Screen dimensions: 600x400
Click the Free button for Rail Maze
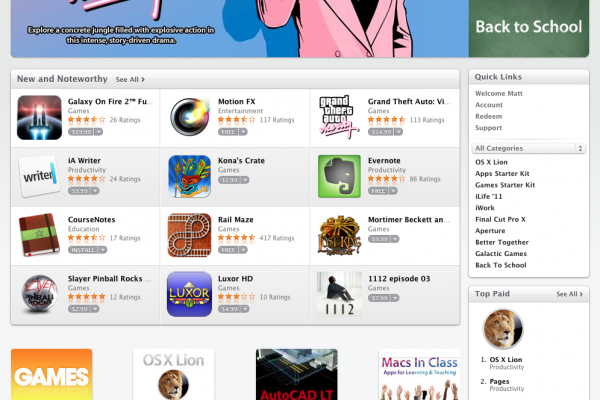(228, 250)
